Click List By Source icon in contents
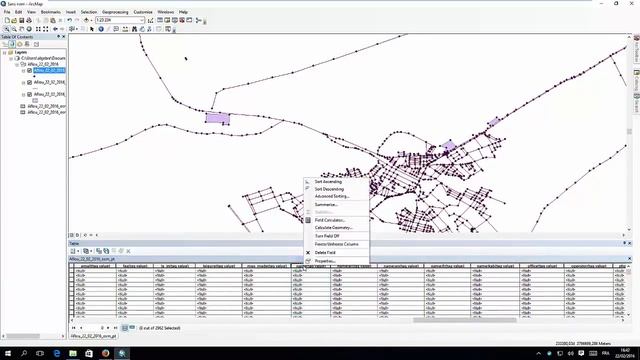 click(12, 44)
